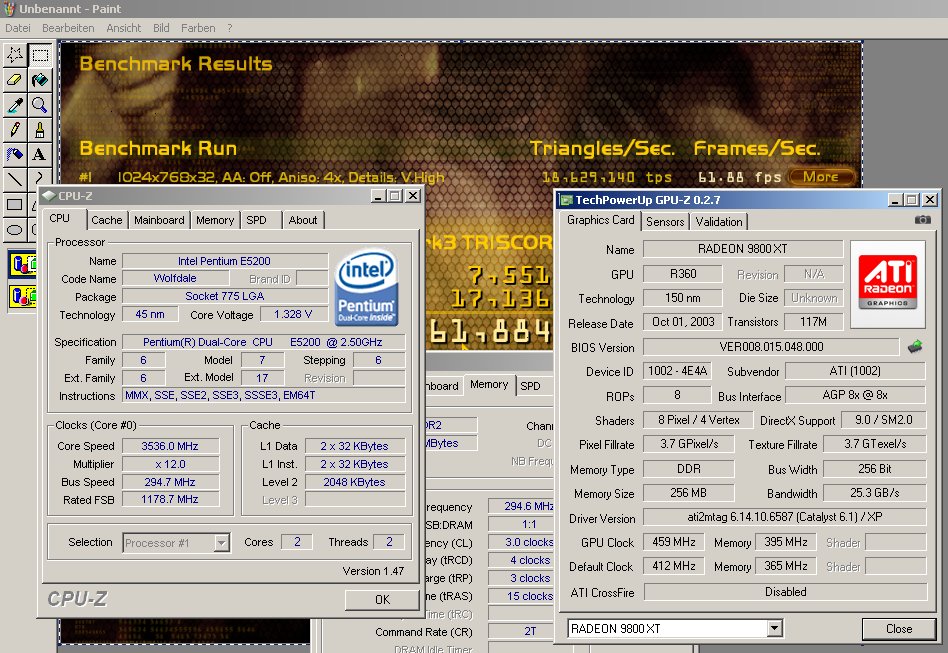Click the ATI Radeon Graphics logo

coord(888,284)
